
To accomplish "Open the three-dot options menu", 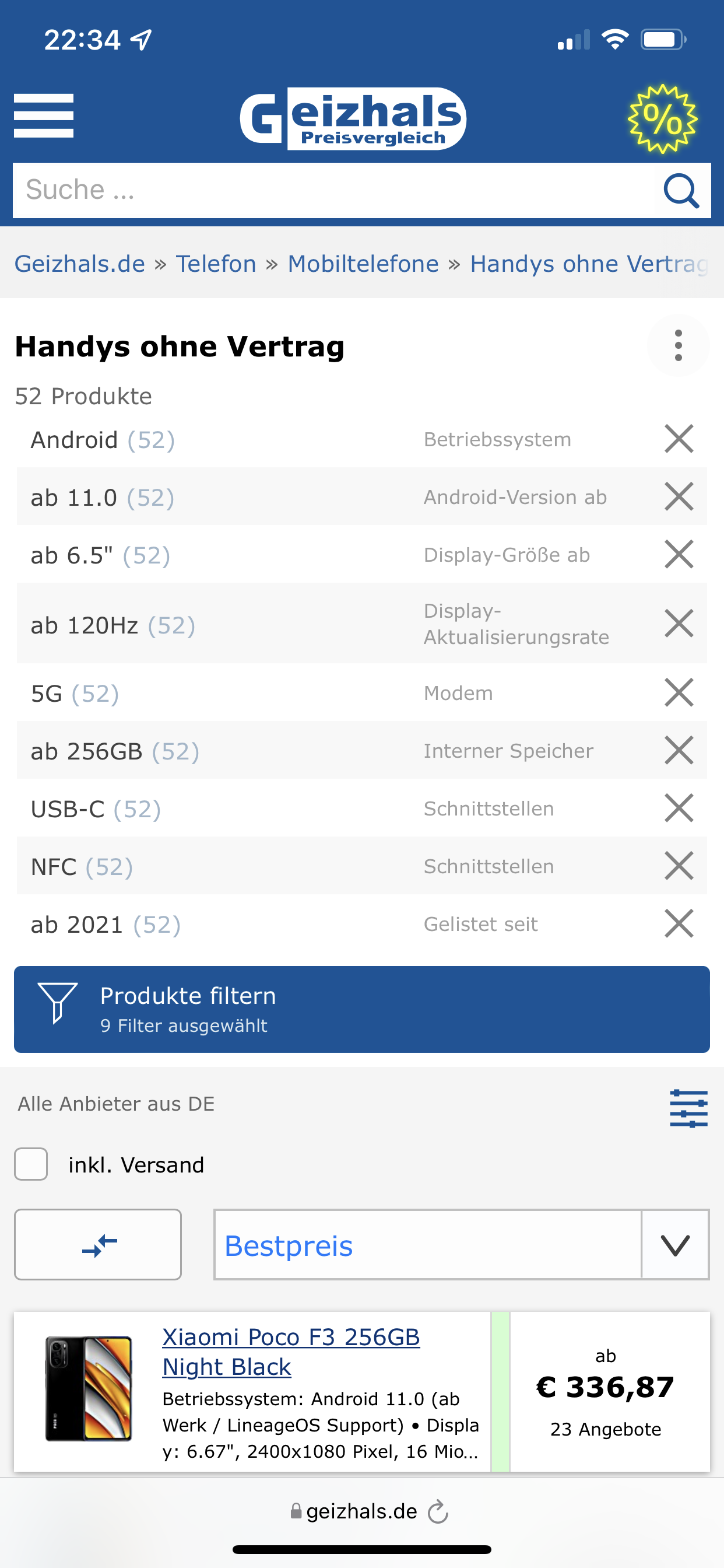I will click(x=678, y=346).
